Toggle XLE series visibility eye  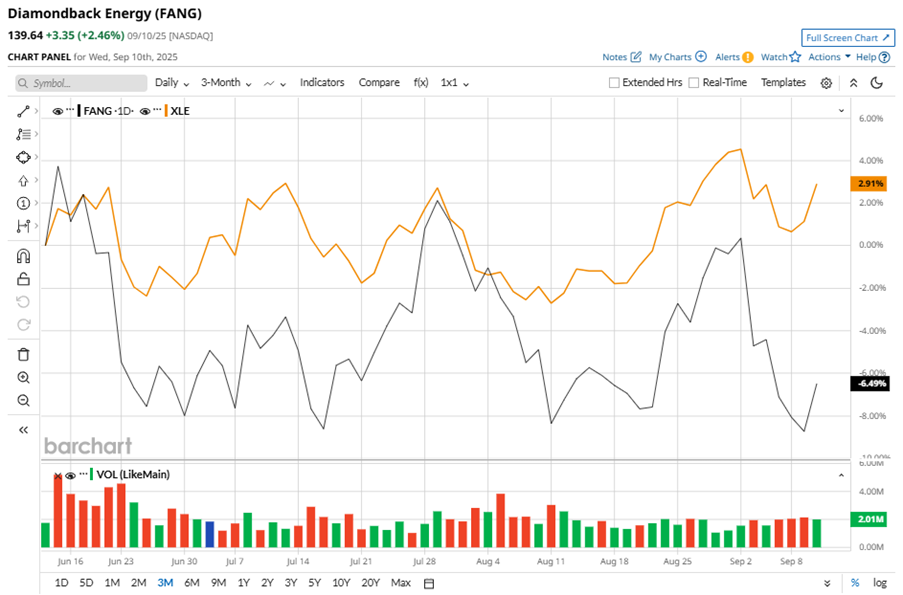tap(145, 111)
